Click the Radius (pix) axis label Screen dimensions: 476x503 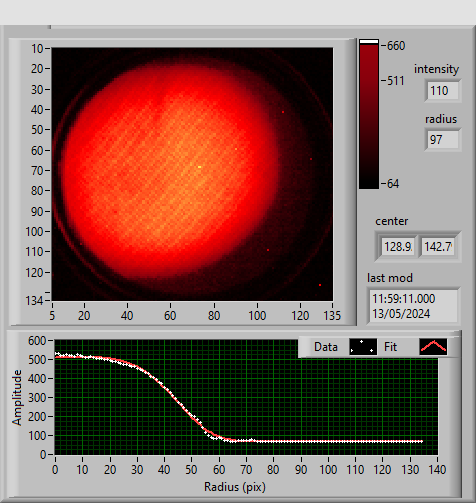point(235,487)
